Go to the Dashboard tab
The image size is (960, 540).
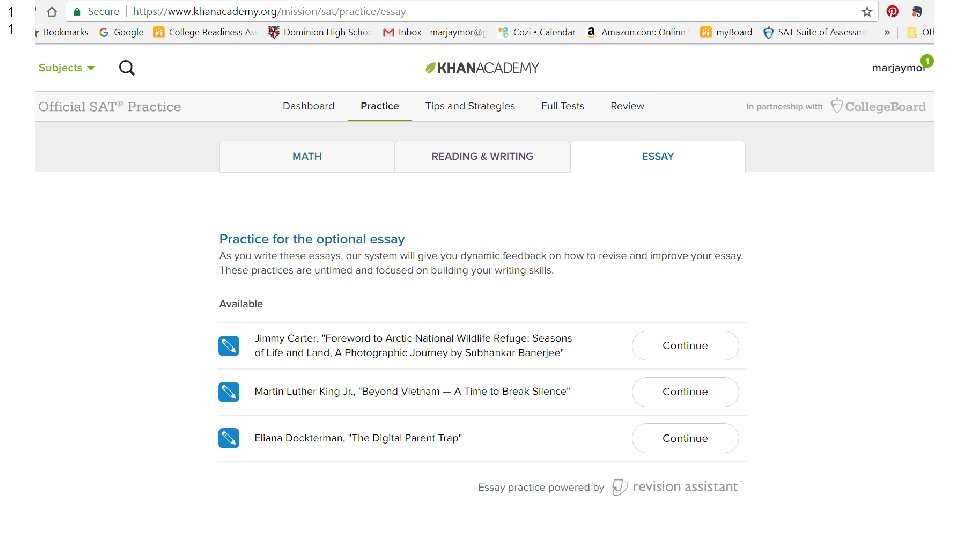pos(309,106)
